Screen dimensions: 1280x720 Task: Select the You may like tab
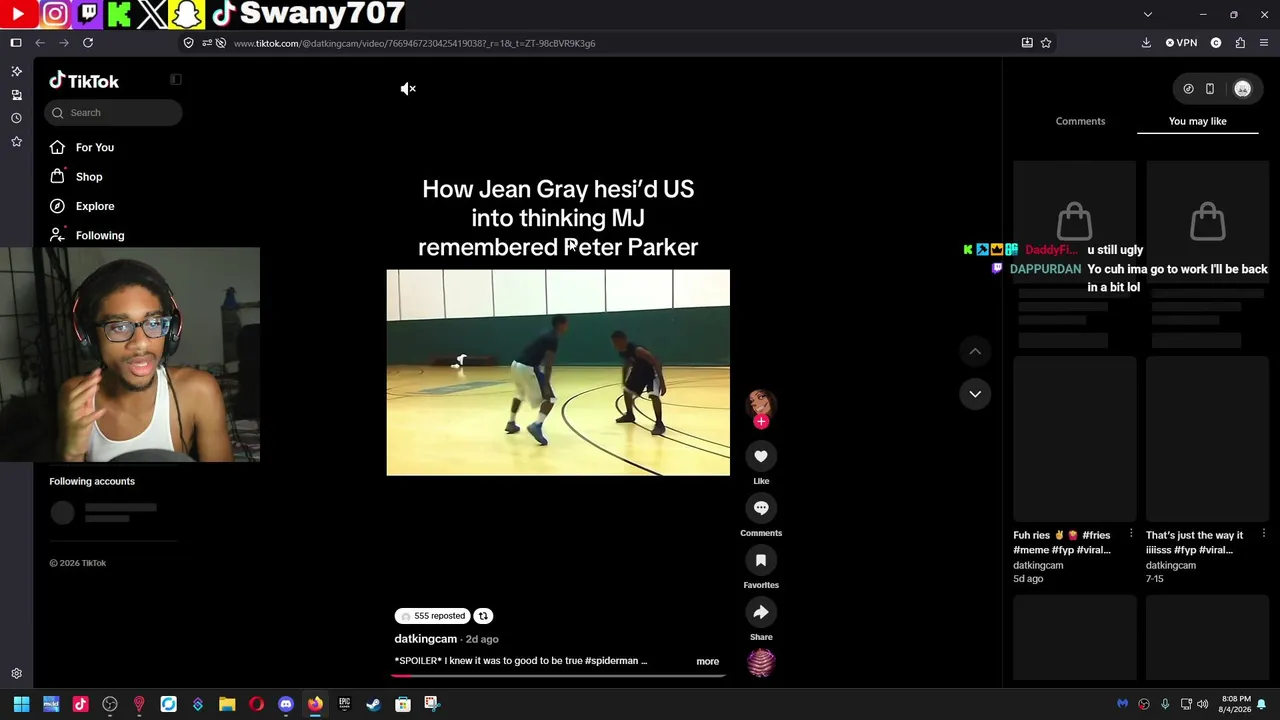[x=1197, y=121]
